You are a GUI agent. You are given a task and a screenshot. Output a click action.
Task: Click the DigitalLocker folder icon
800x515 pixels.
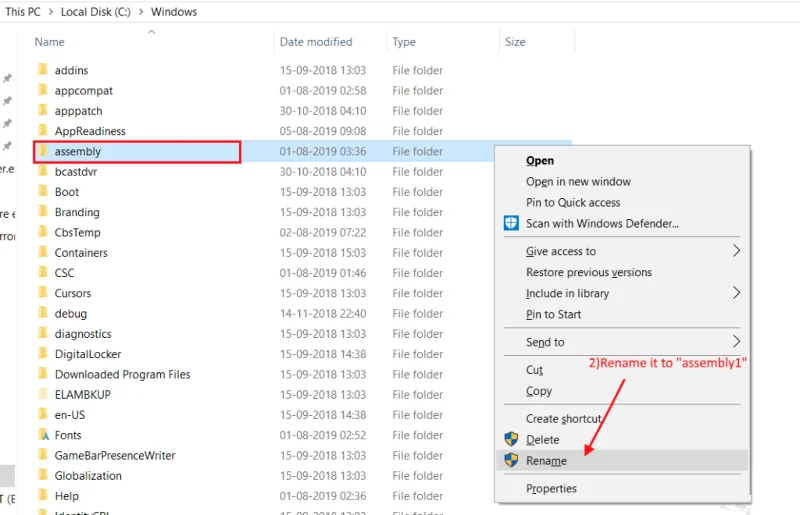click(43, 353)
